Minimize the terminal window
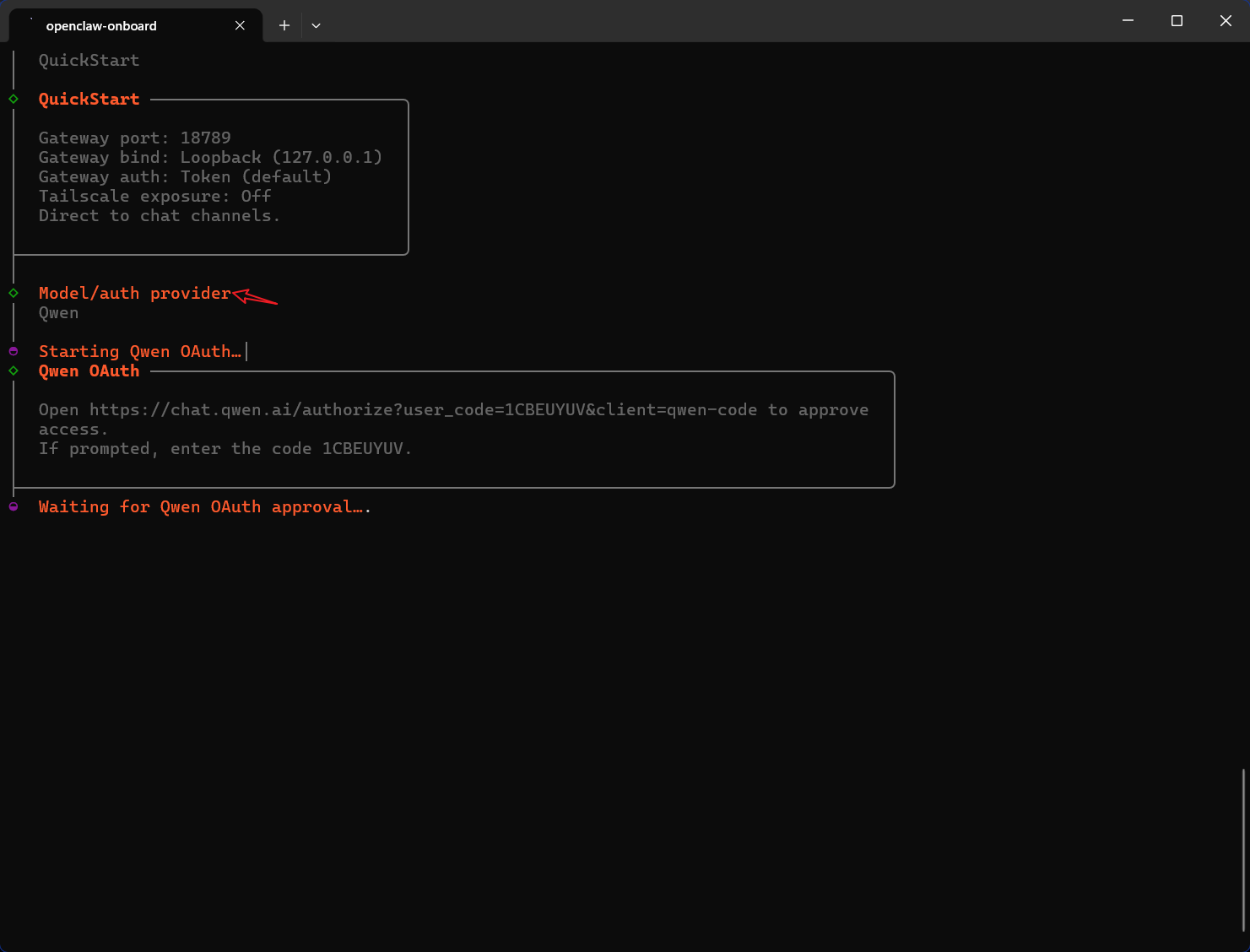 click(1128, 20)
